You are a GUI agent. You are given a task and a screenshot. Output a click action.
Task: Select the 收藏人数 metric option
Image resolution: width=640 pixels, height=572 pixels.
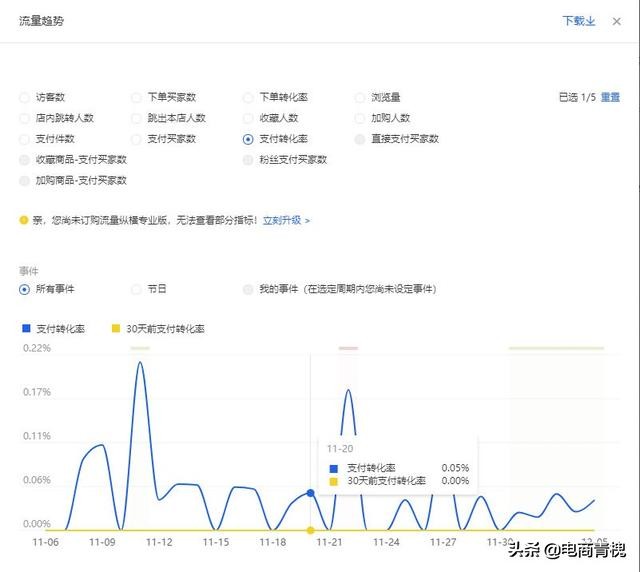[x=248, y=118]
